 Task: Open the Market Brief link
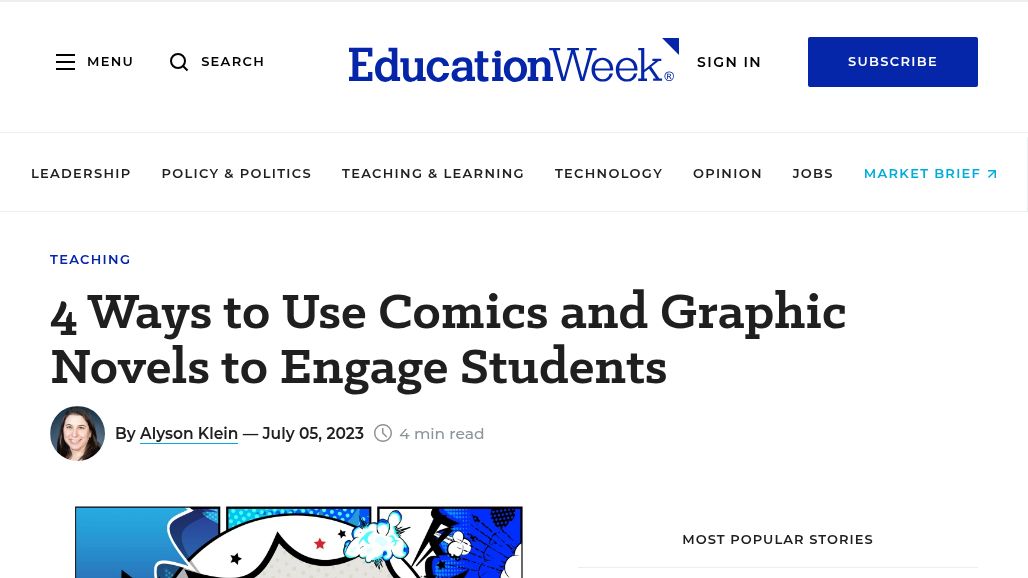pyautogui.click(x=921, y=173)
